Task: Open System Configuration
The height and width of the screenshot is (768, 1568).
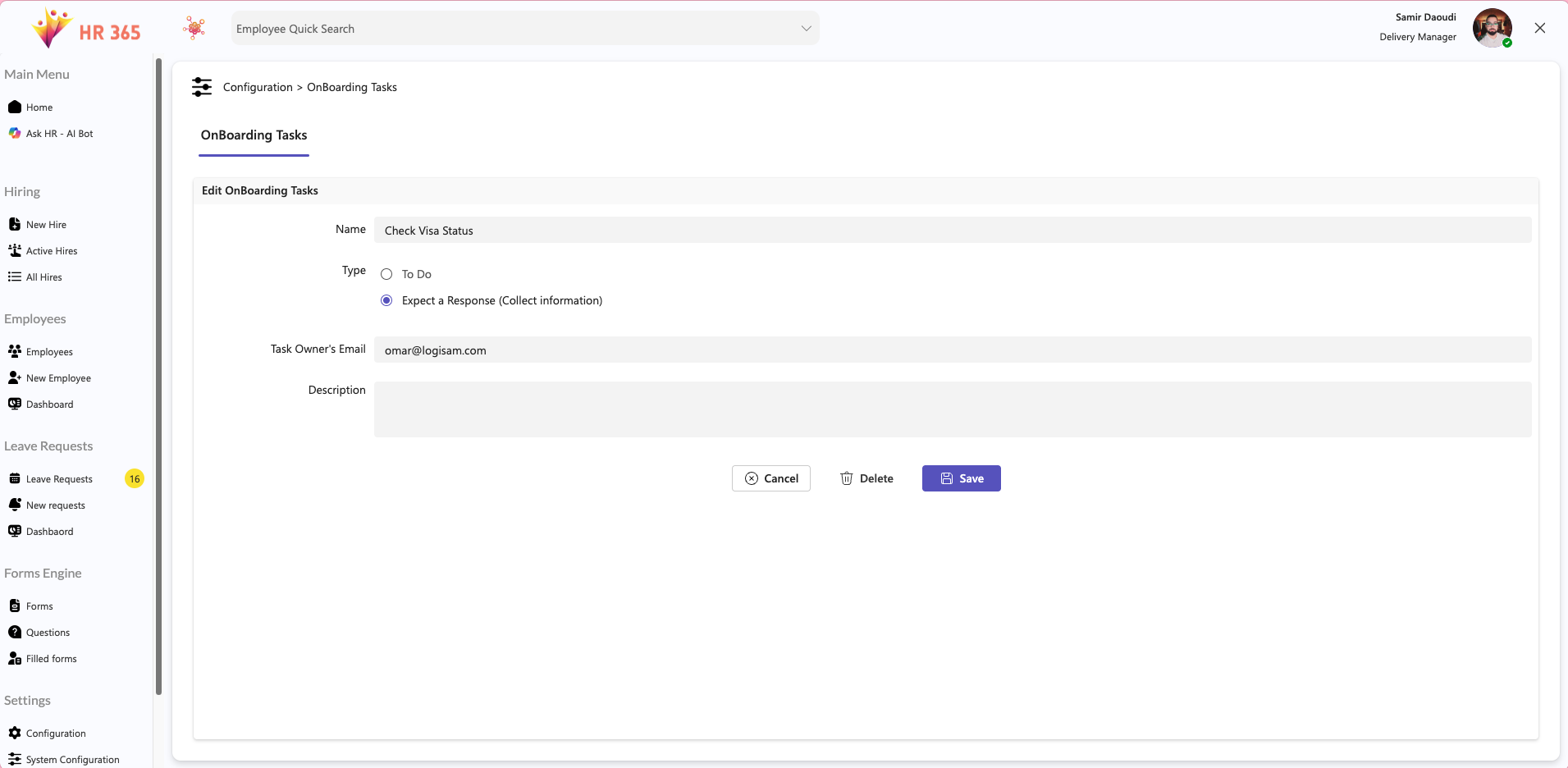Action: click(x=72, y=759)
